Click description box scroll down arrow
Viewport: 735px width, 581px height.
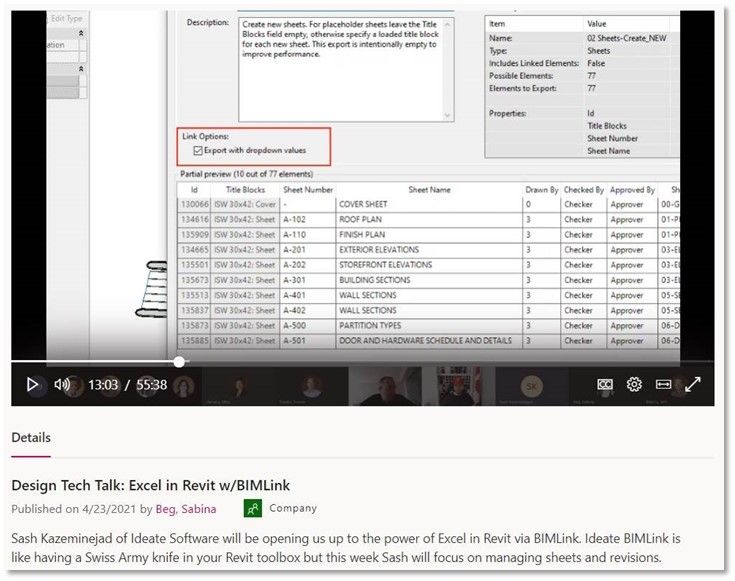(x=447, y=115)
